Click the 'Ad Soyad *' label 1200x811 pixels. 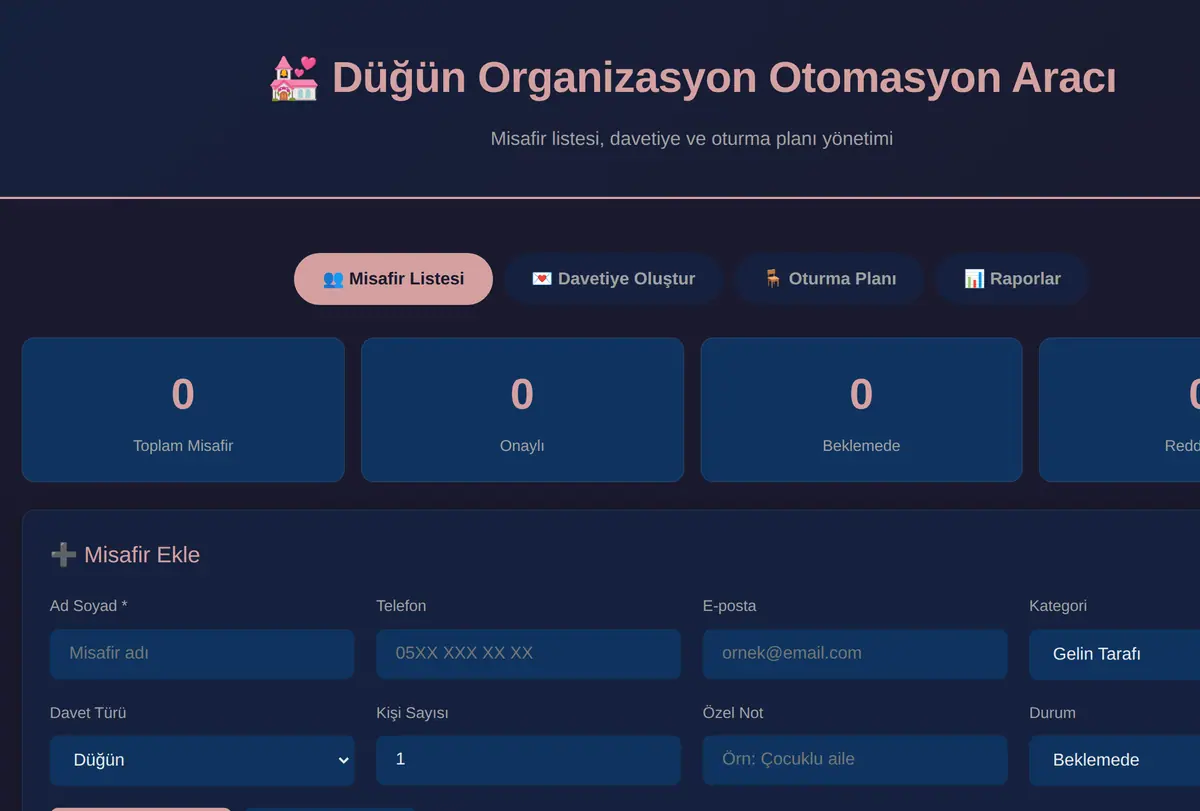89,606
